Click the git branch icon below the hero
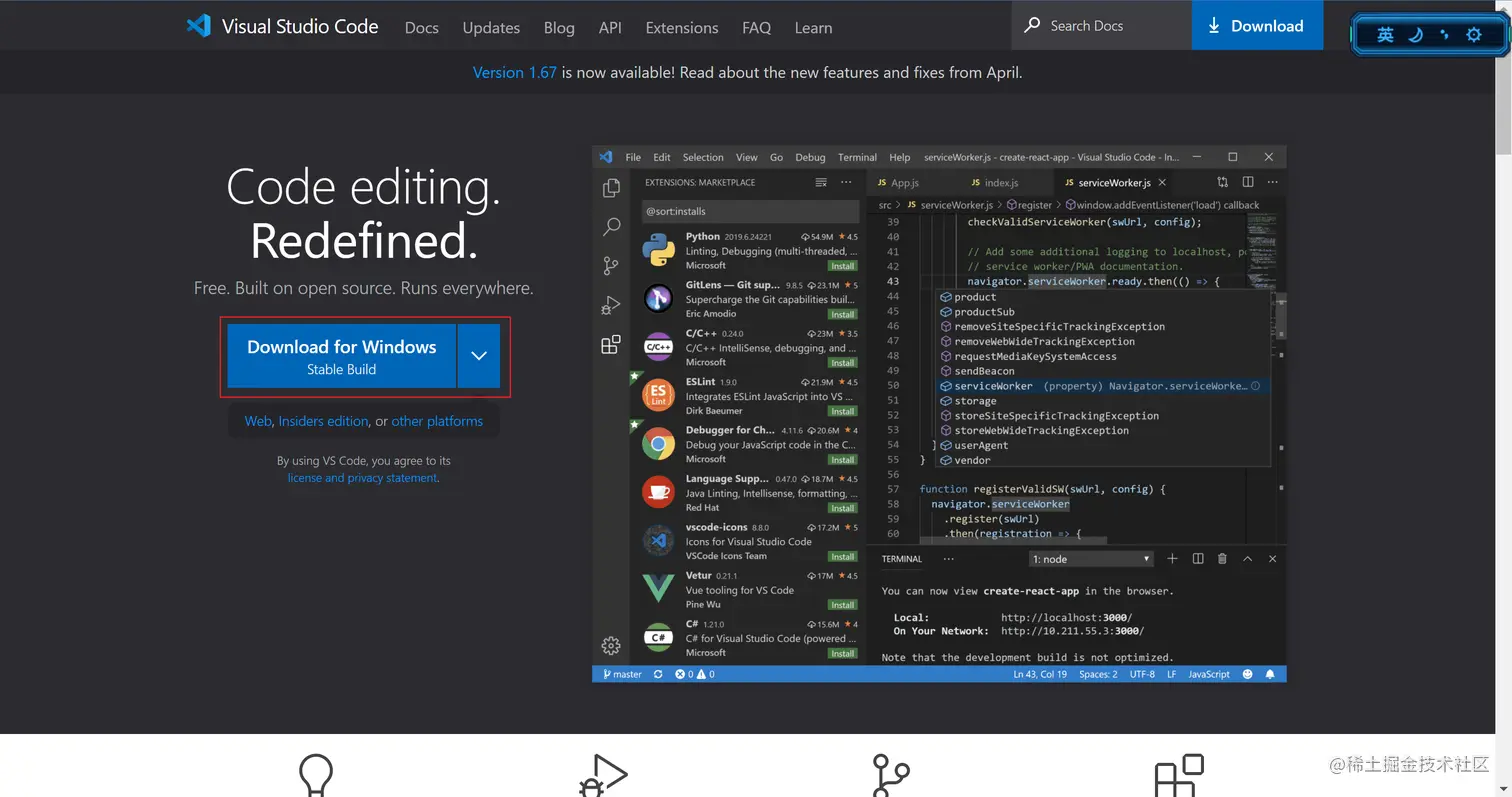Screen dimensions: 1512x797 pos(890,776)
